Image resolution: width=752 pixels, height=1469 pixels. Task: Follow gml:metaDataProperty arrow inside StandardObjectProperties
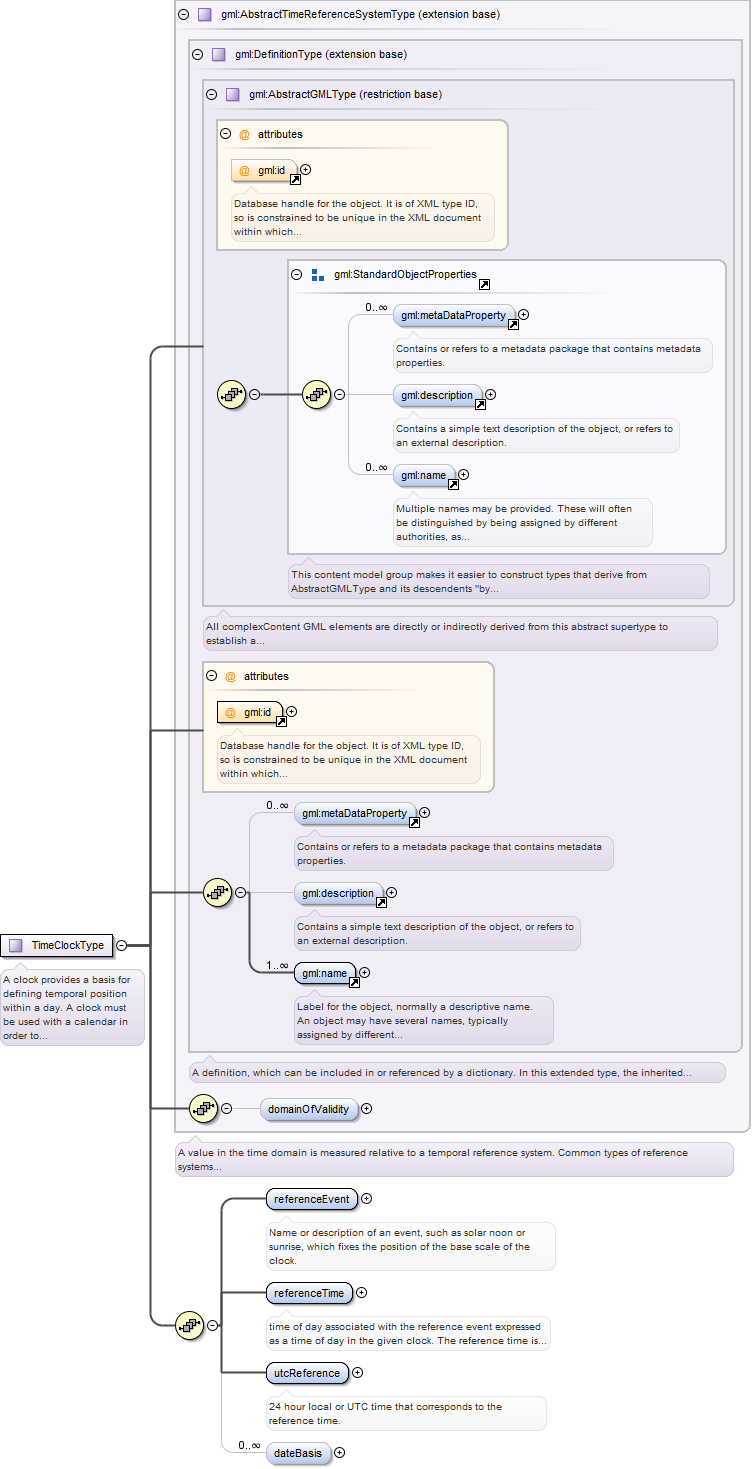[x=513, y=324]
